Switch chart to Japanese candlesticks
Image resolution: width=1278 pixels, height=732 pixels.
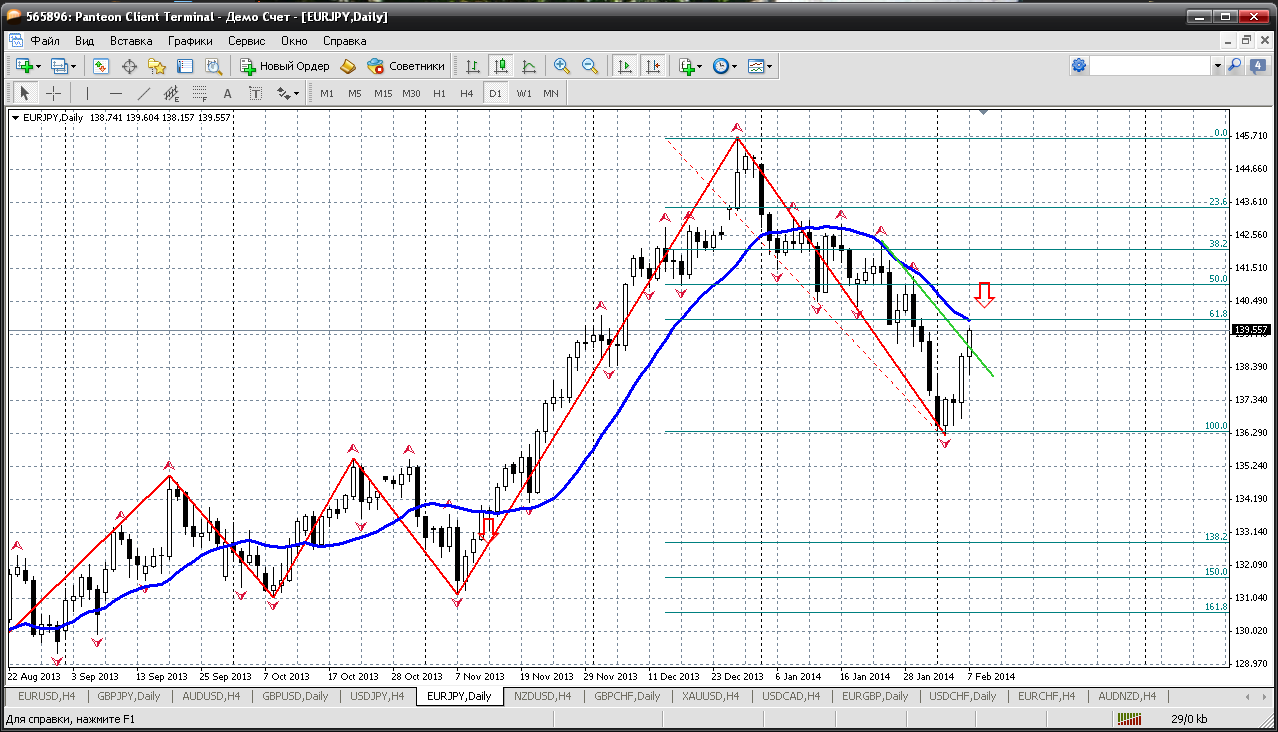point(501,66)
